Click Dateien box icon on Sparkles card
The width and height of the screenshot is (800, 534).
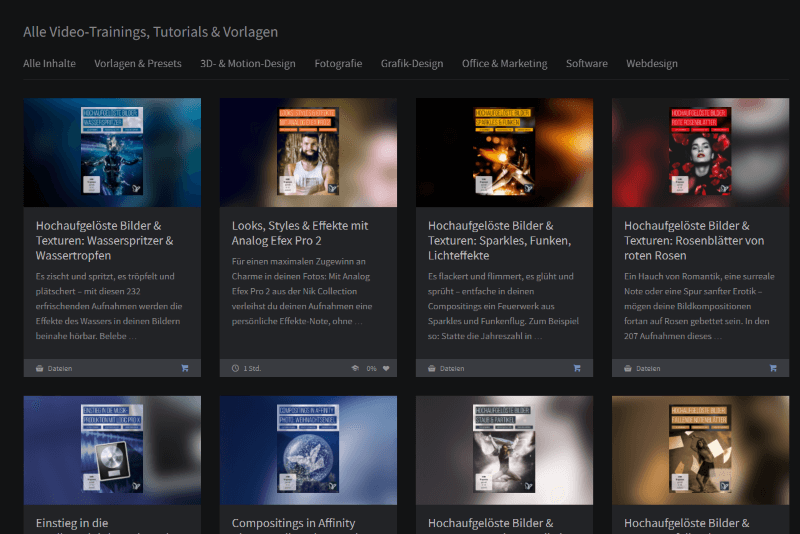click(432, 368)
